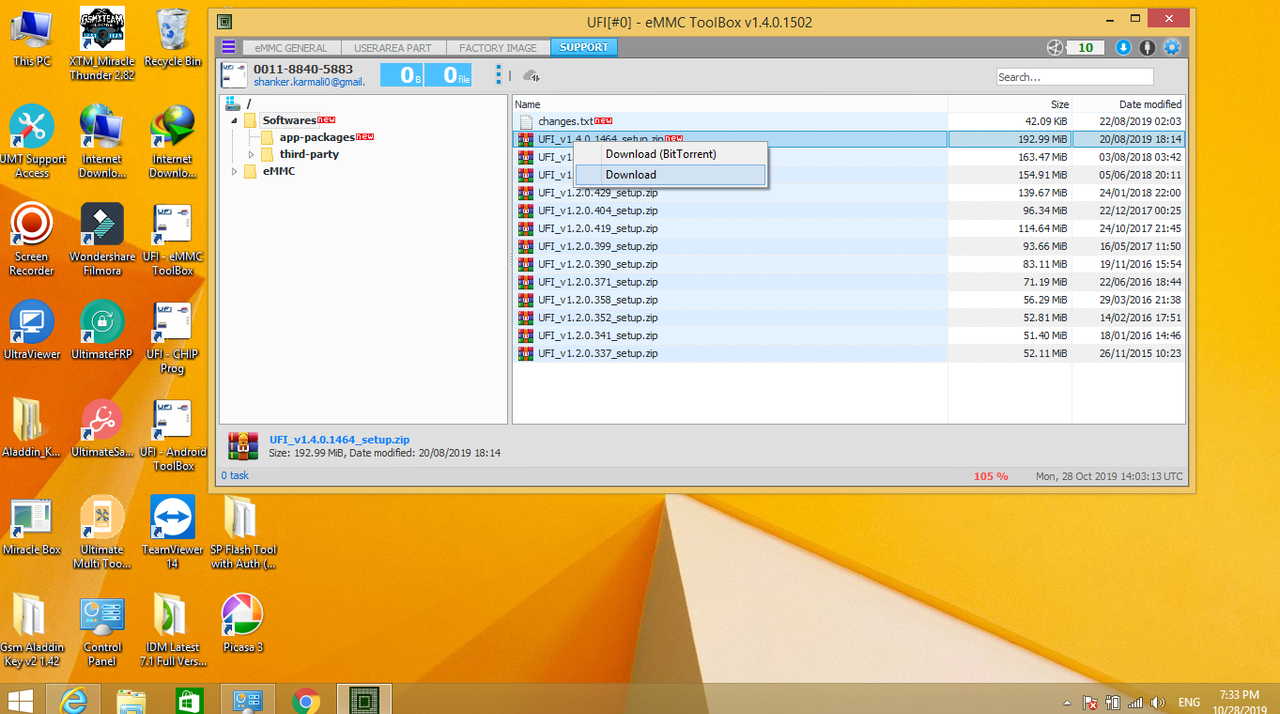The height and width of the screenshot is (714, 1280).
Task: Open UMT Support Access desktop icon
Action: pos(32,143)
